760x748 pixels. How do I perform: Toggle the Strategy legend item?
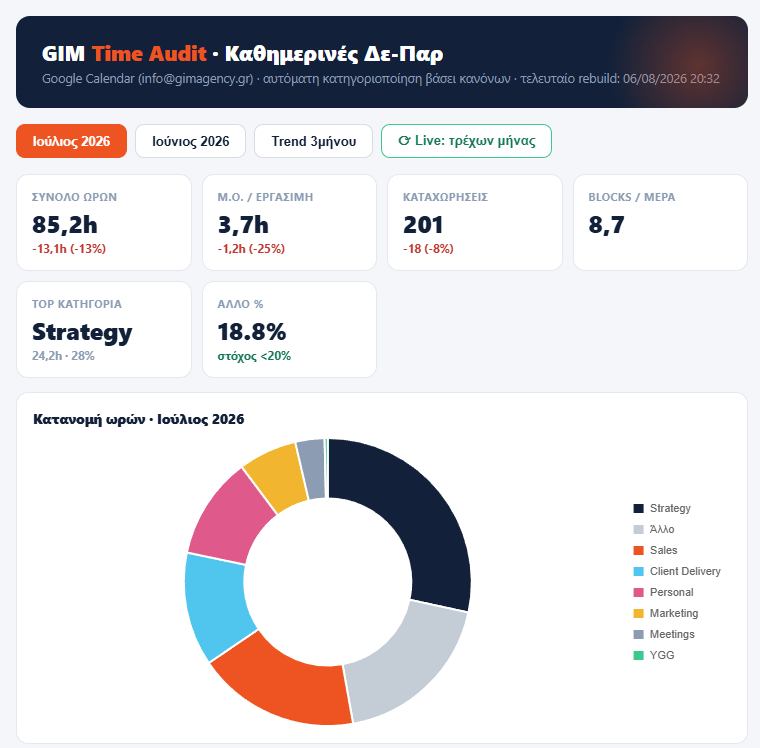[662, 508]
